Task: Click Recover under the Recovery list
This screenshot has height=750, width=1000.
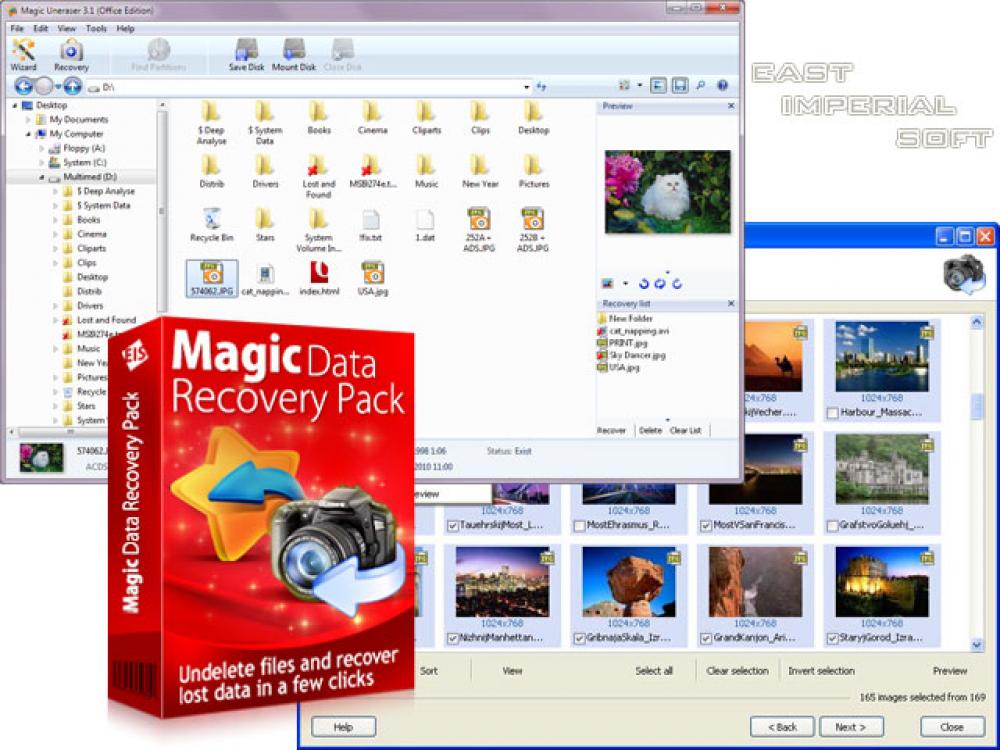Action: (613, 430)
